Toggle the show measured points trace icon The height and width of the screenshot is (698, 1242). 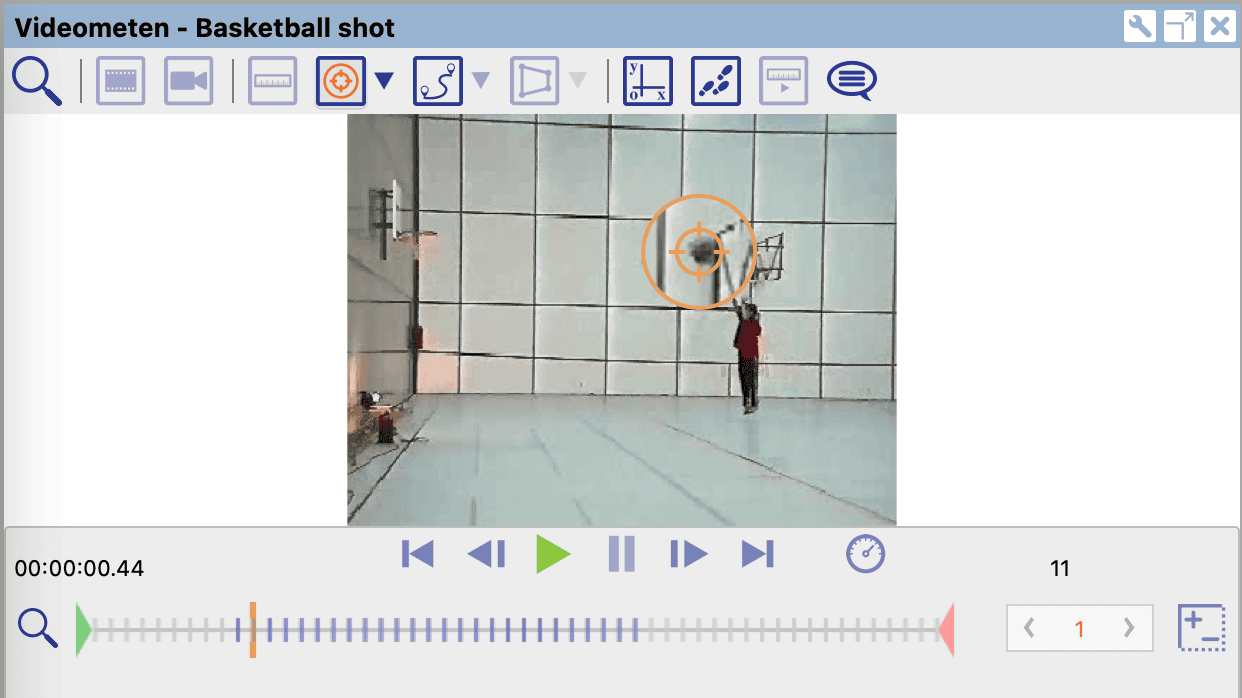tap(716, 81)
